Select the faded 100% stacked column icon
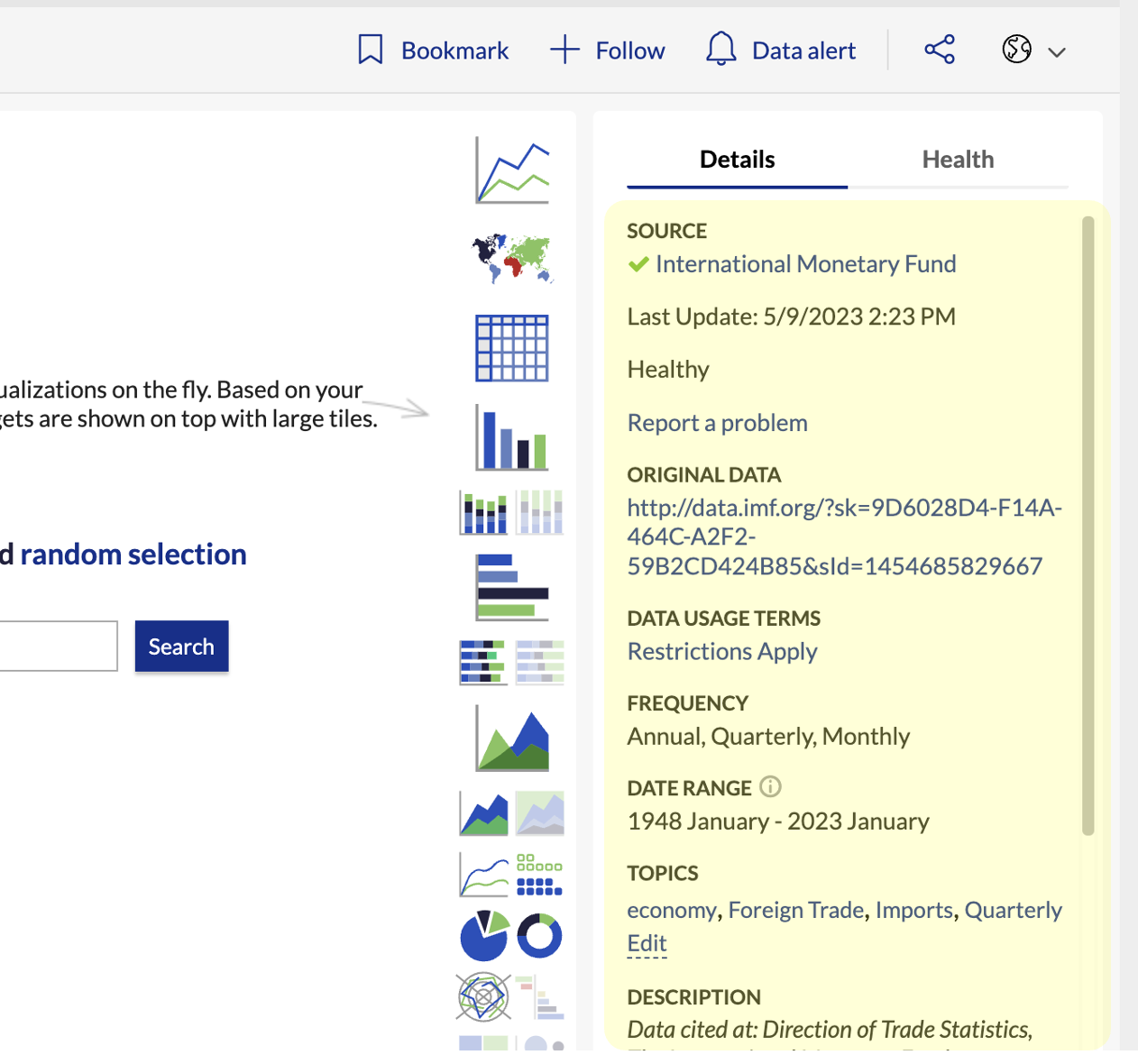 [540, 512]
